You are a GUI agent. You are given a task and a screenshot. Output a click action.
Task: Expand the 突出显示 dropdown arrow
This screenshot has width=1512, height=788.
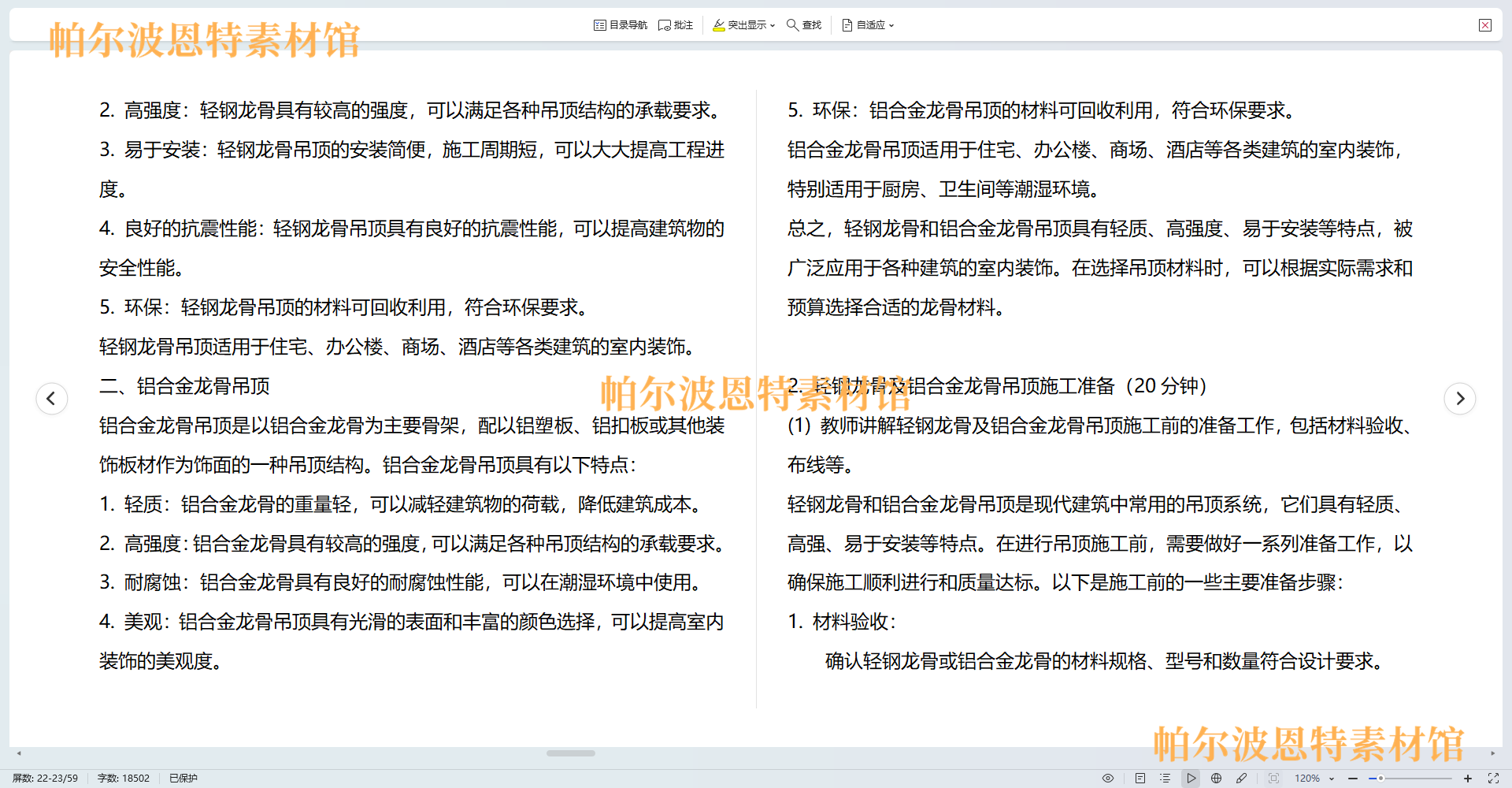click(773, 25)
